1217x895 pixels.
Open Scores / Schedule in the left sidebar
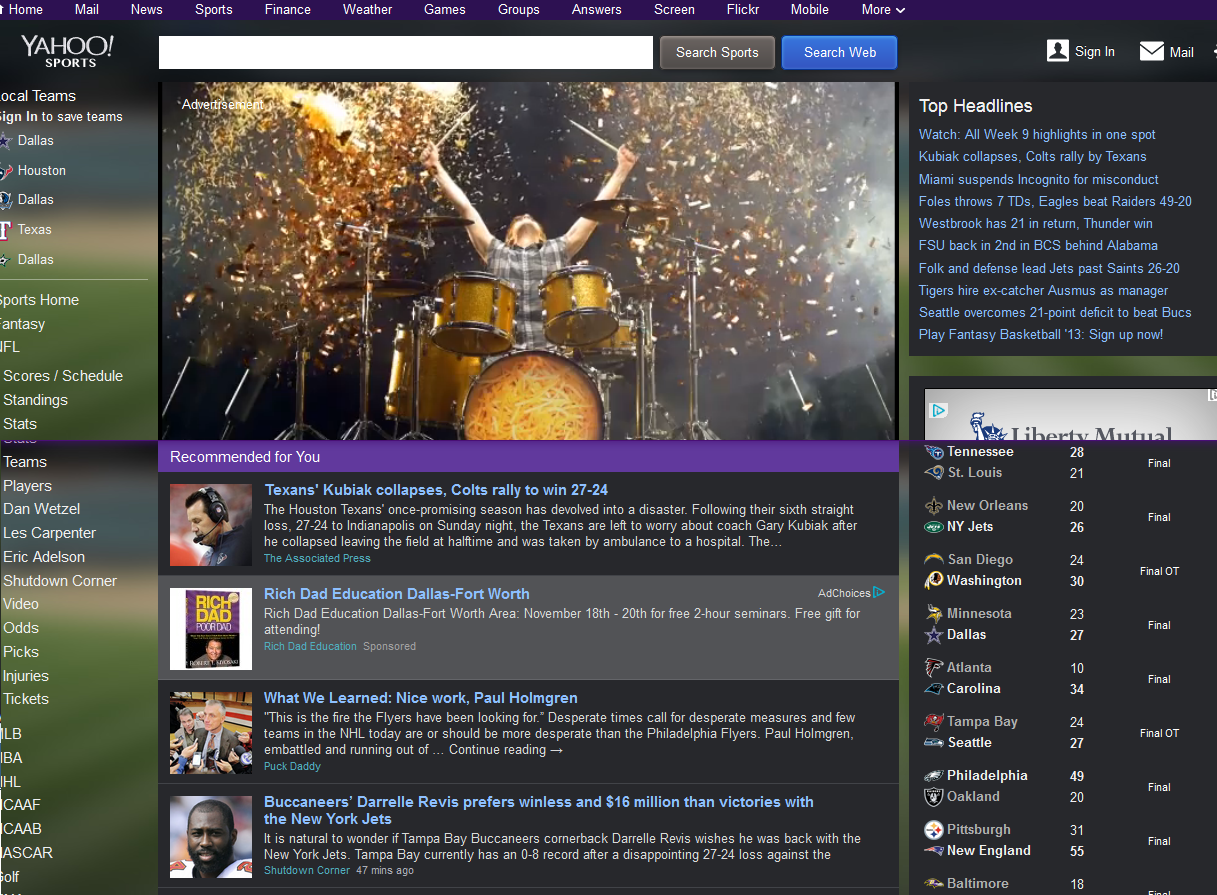click(x=63, y=376)
